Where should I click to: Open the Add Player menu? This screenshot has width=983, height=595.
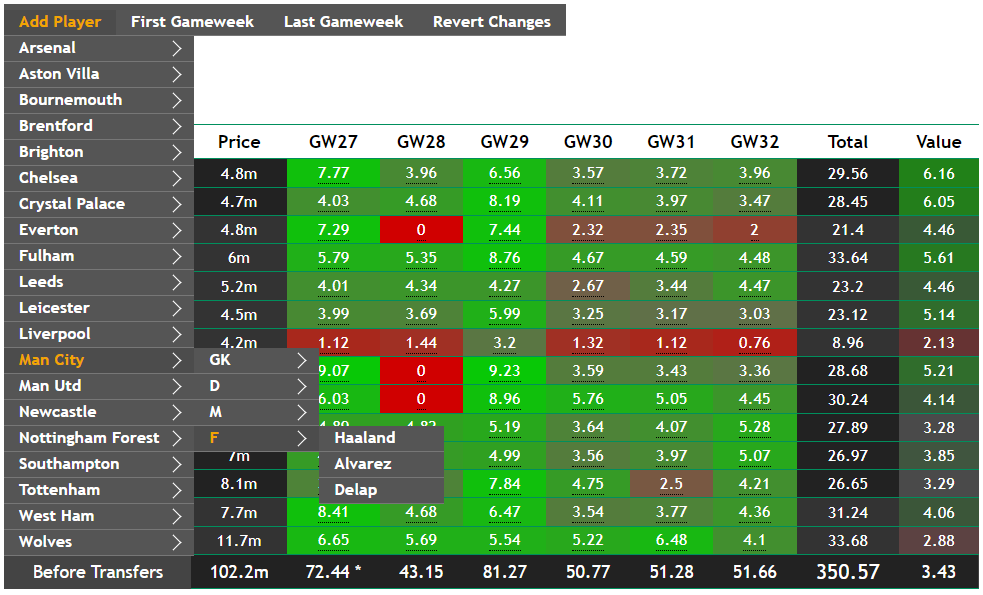(60, 21)
